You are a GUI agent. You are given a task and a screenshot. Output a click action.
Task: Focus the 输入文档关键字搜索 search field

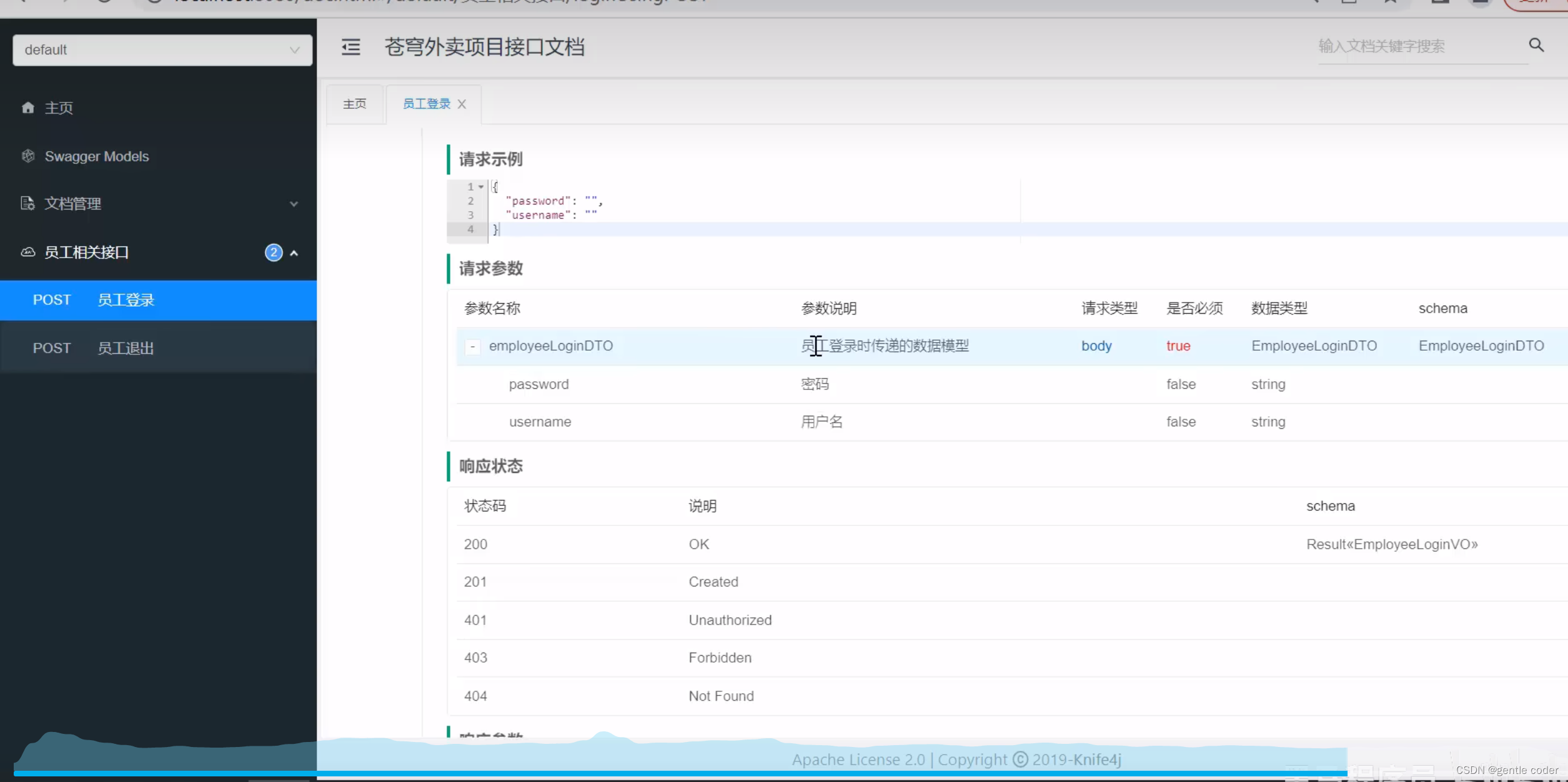point(1418,46)
